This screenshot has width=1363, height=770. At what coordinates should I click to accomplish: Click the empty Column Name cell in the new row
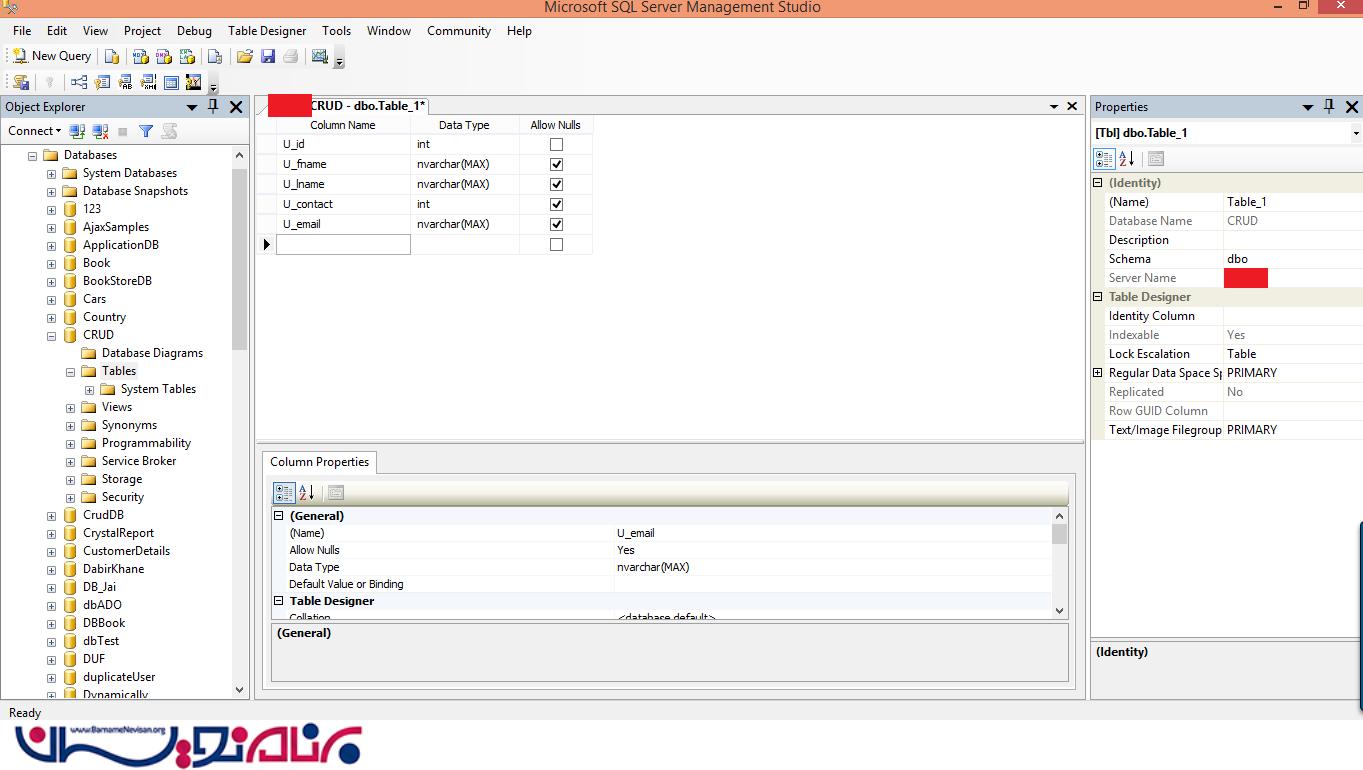pos(343,244)
